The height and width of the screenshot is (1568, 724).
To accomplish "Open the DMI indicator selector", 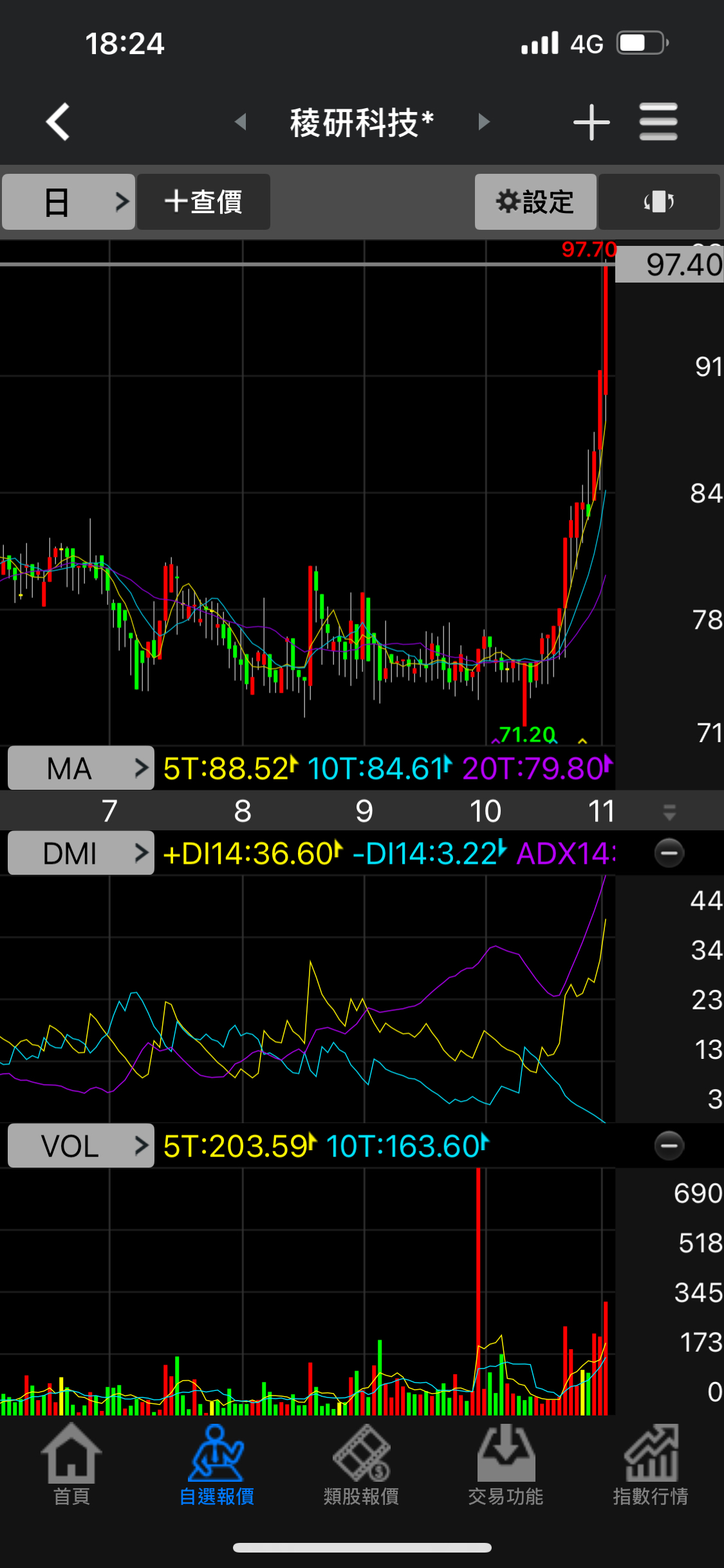I will 81,854.
